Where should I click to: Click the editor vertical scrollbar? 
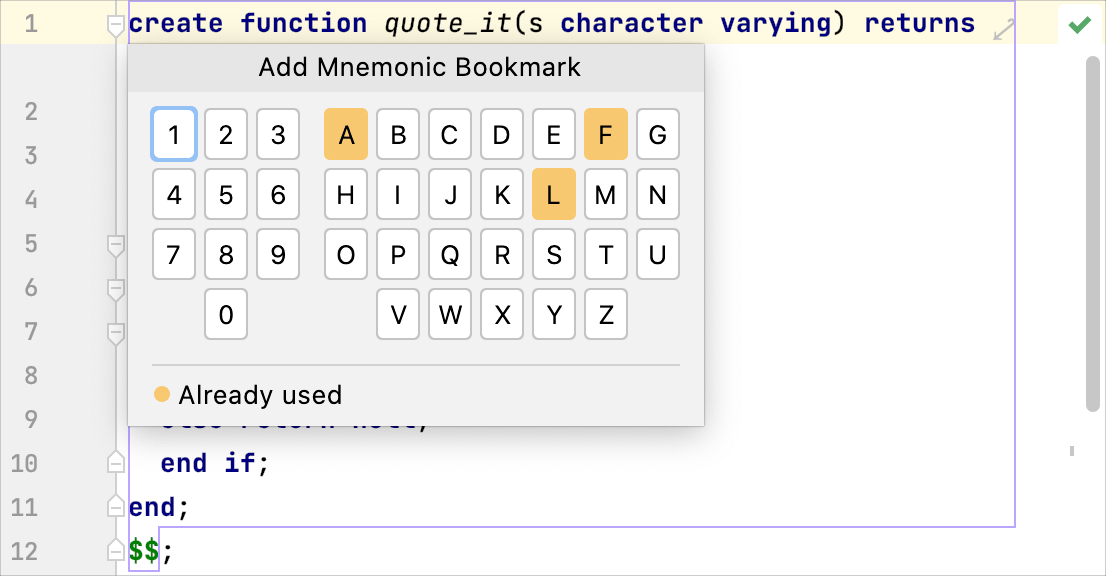(1092, 230)
